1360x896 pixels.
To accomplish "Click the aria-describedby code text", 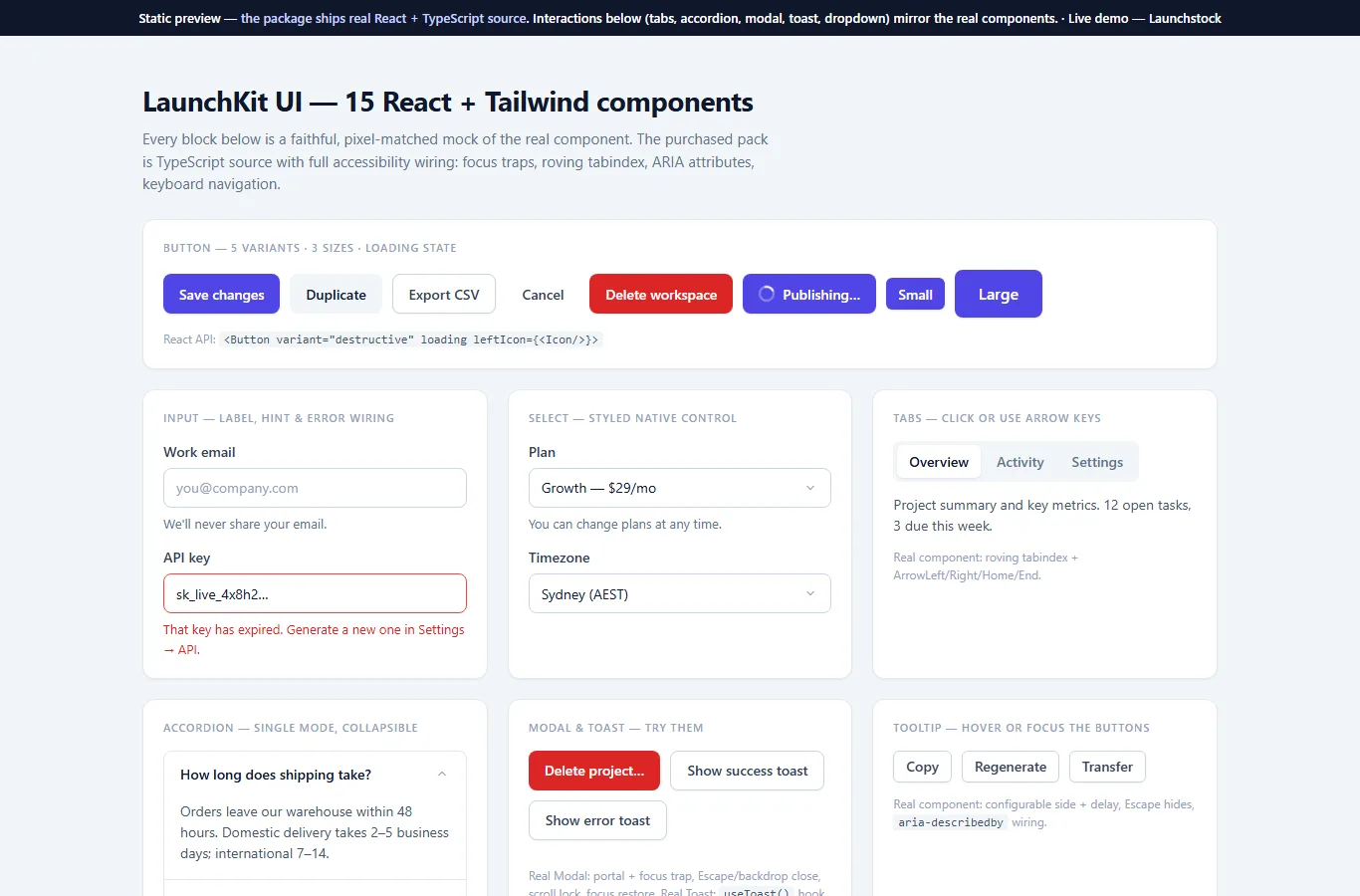I will [951, 822].
